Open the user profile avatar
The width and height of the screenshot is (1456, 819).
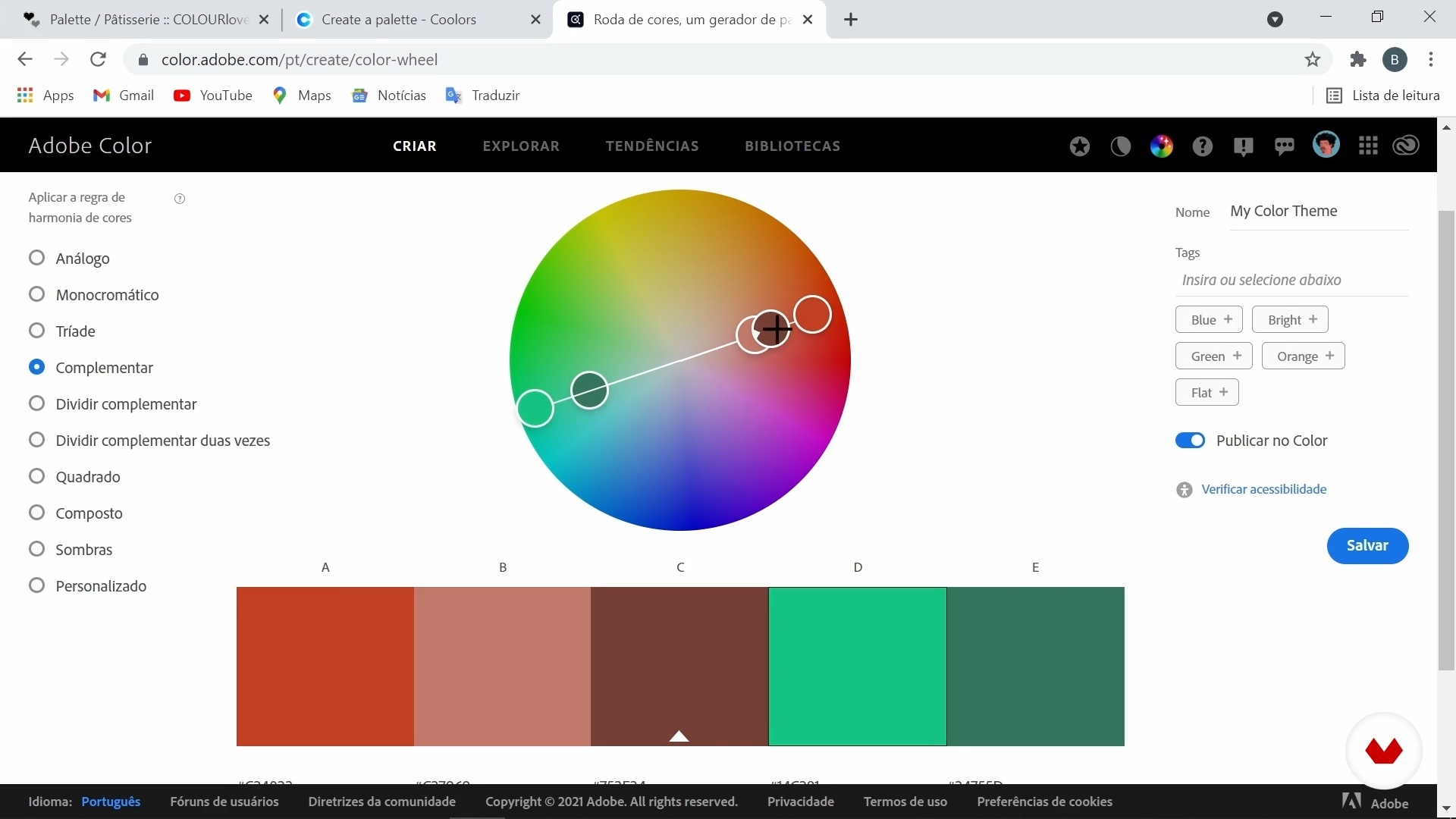[x=1326, y=145]
